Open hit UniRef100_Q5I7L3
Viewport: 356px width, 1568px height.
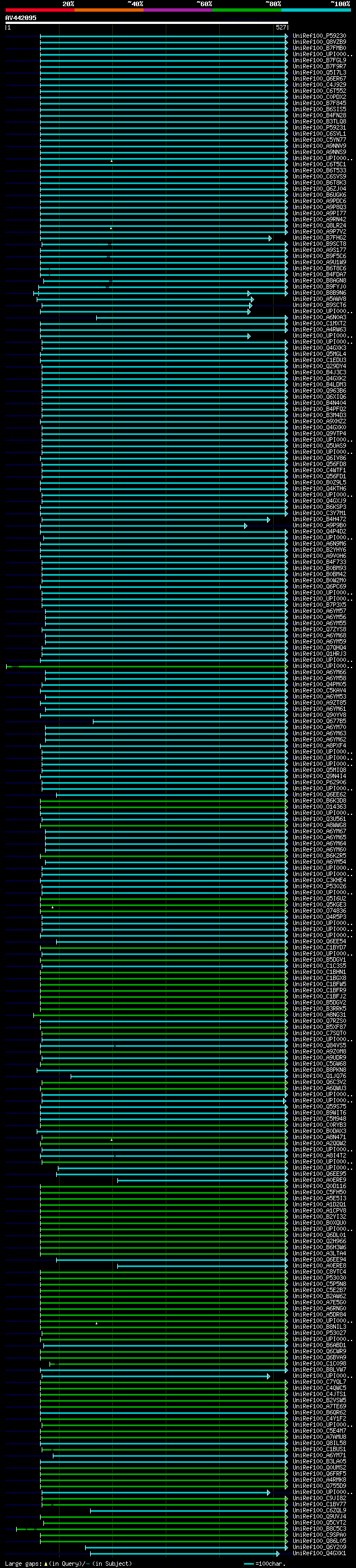[x=319, y=72]
